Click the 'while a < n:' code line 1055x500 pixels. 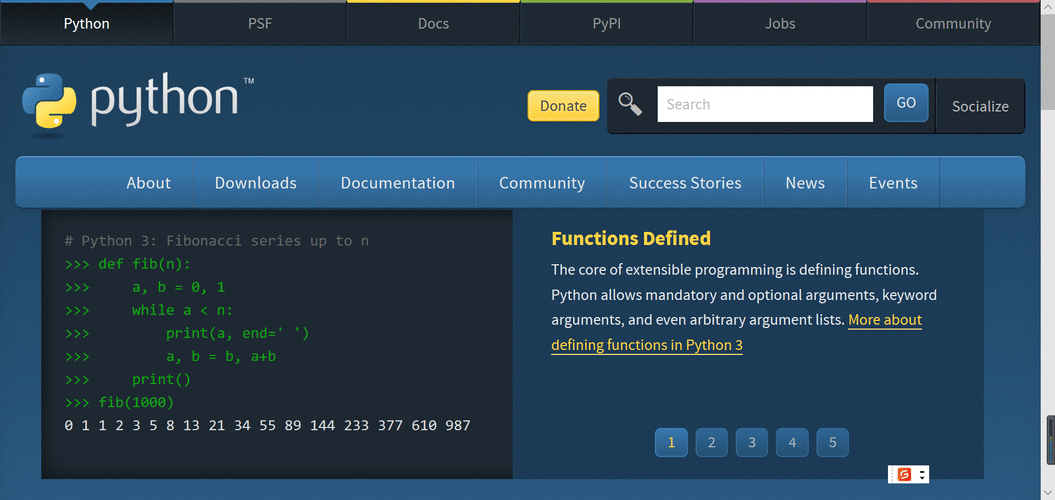click(149, 310)
